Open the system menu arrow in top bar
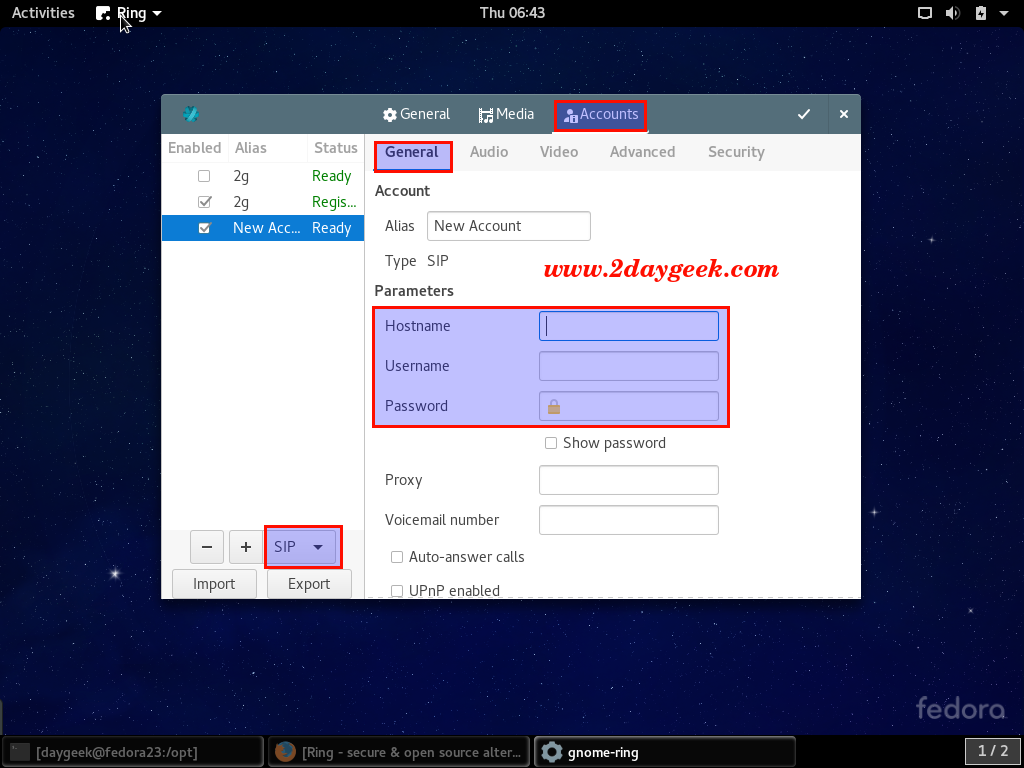 tap(1004, 13)
